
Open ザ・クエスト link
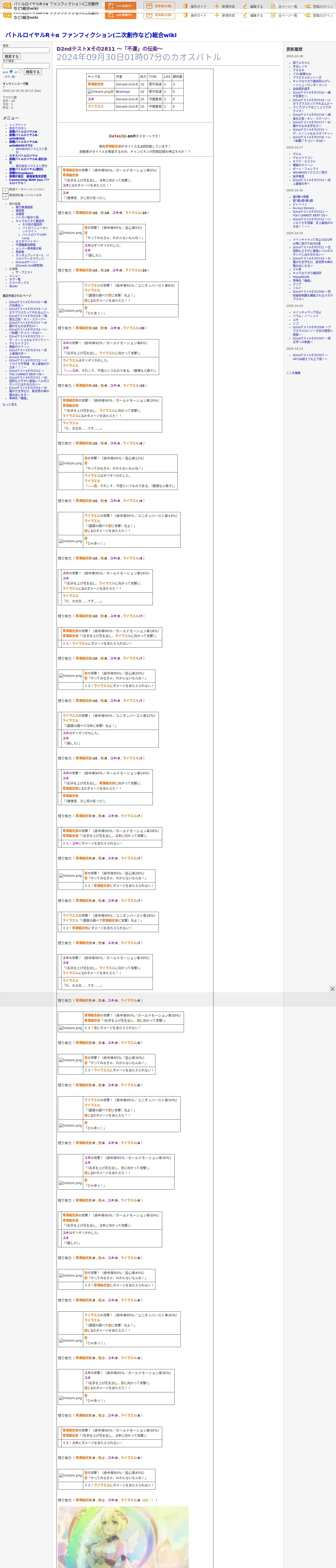(24, 272)
